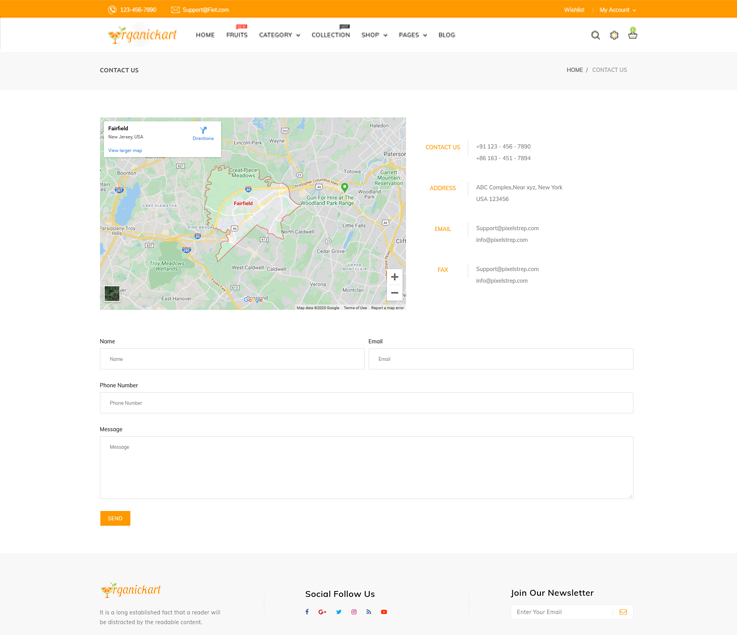Click the search magnifier icon in header
Screen dimensions: 737x635
pos(595,35)
